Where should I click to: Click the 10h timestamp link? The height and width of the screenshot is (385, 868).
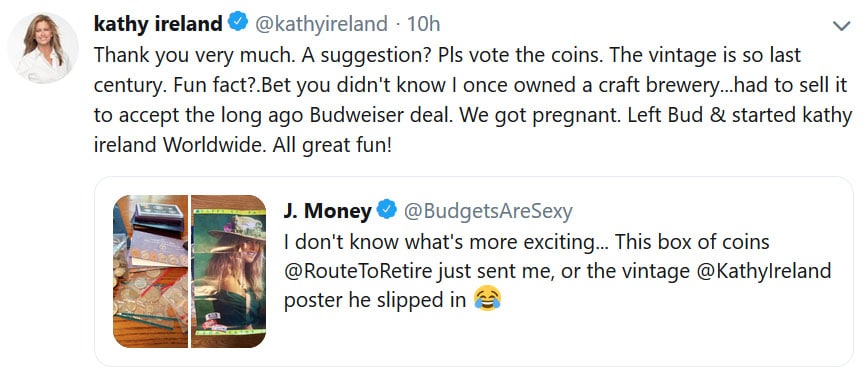(423, 24)
